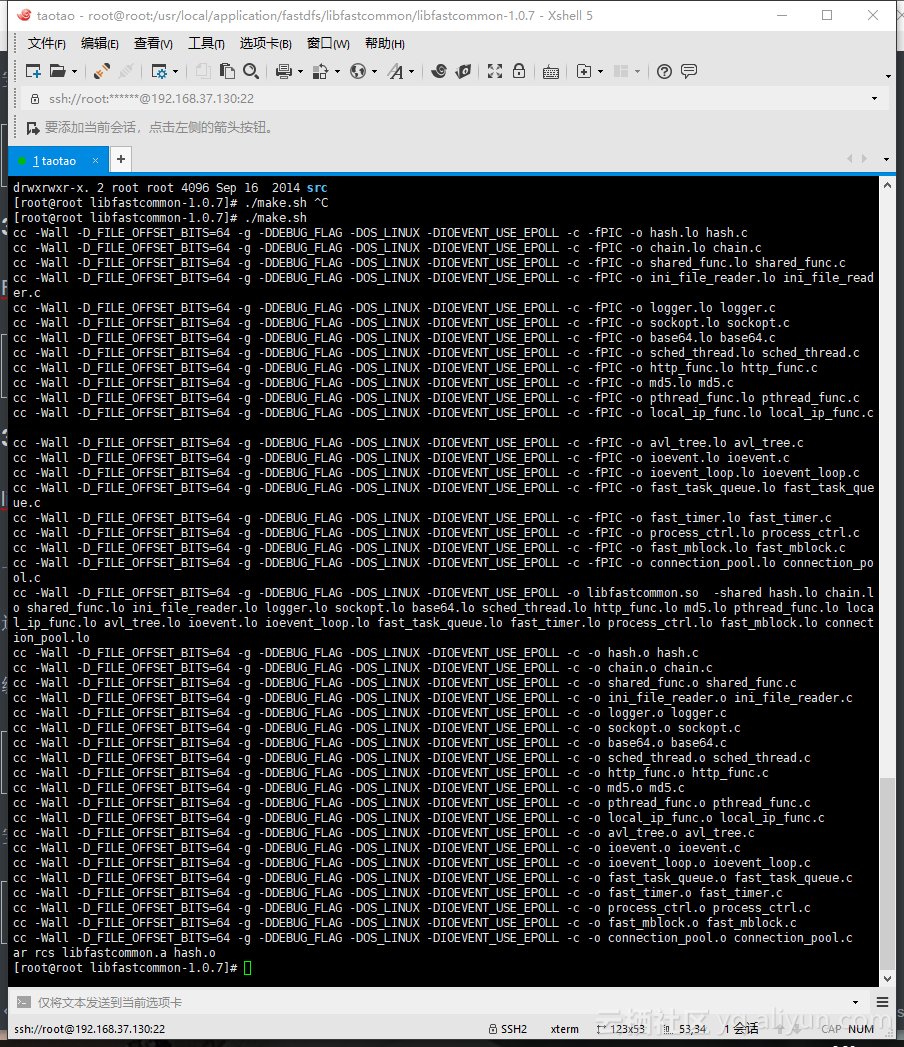This screenshot has width=904, height=1047.
Task: Click the Disconnect toolbar icon
Action: click(x=102, y=71)
